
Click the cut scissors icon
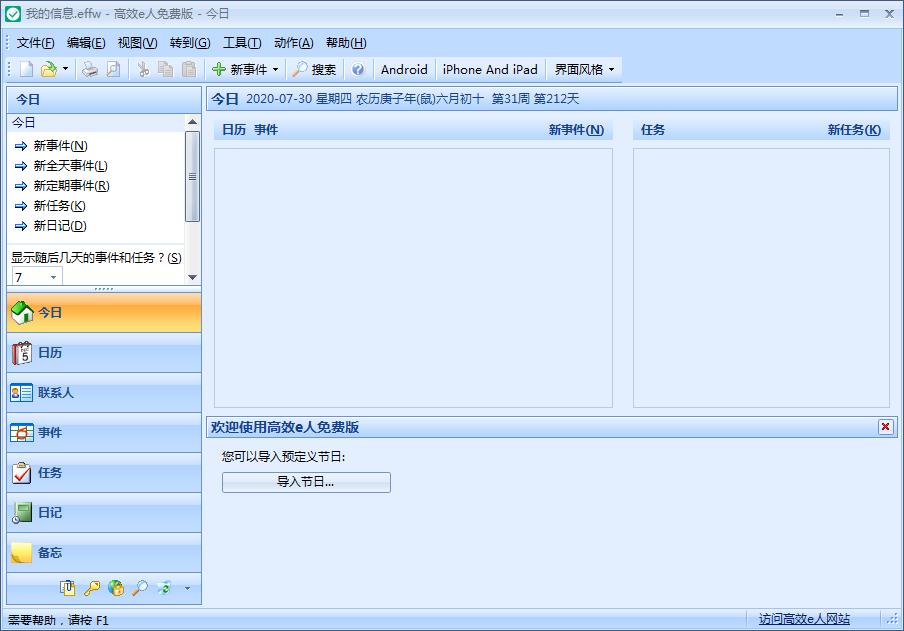click(143, 69)
